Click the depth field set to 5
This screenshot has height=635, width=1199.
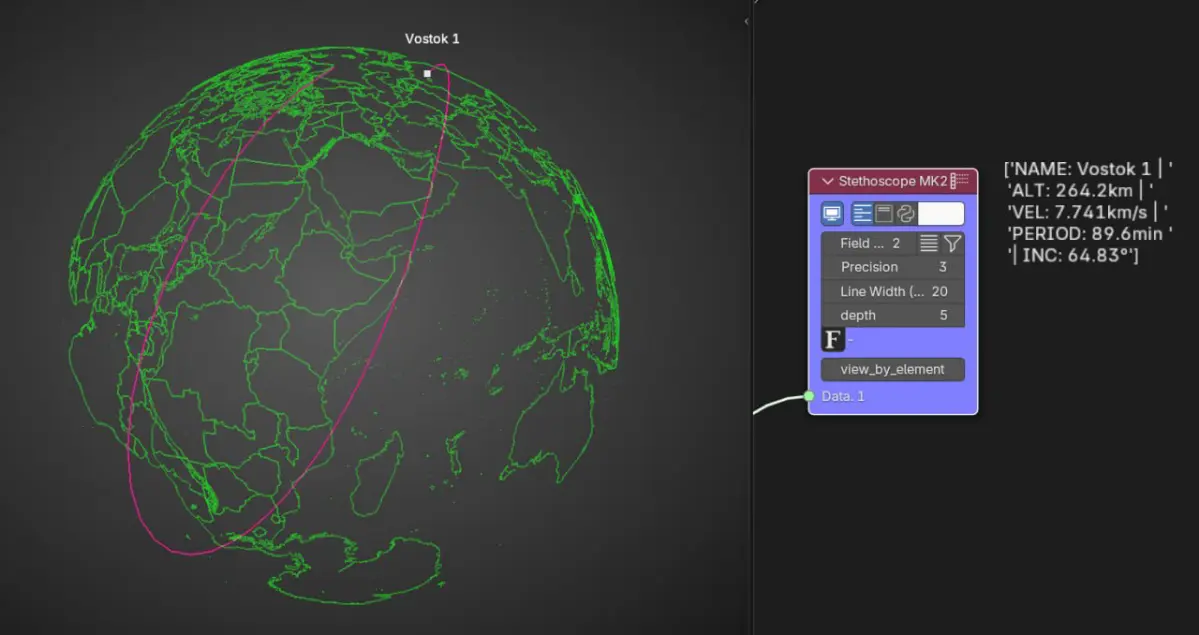(892, 315)
